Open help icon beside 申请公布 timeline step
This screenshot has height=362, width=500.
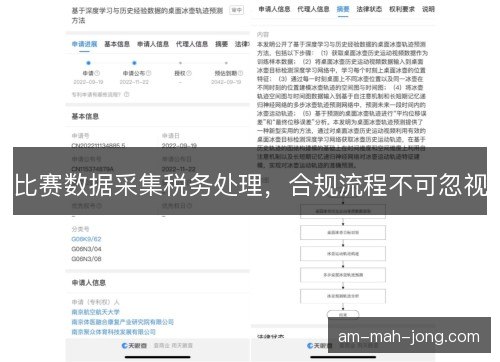point(149,73)
